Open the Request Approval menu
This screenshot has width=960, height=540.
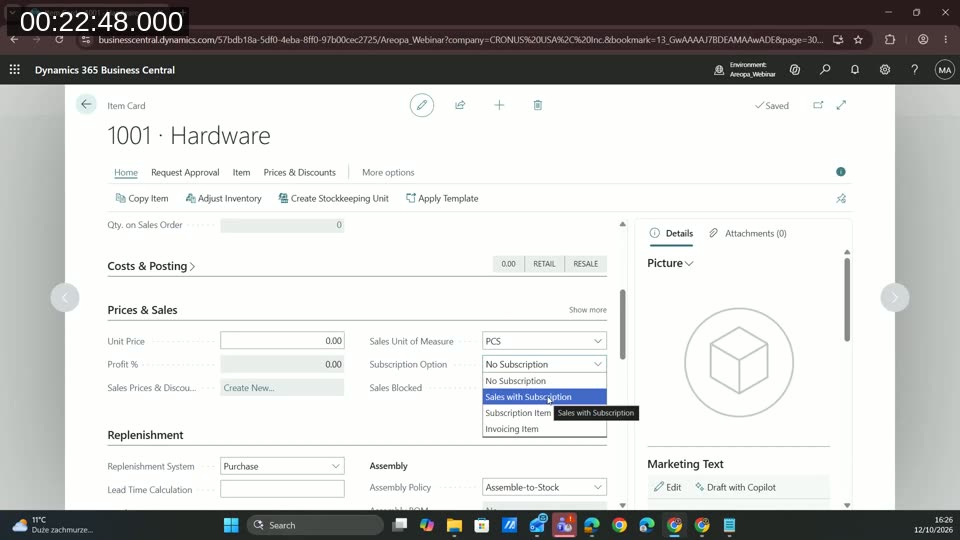click(185, 173)
